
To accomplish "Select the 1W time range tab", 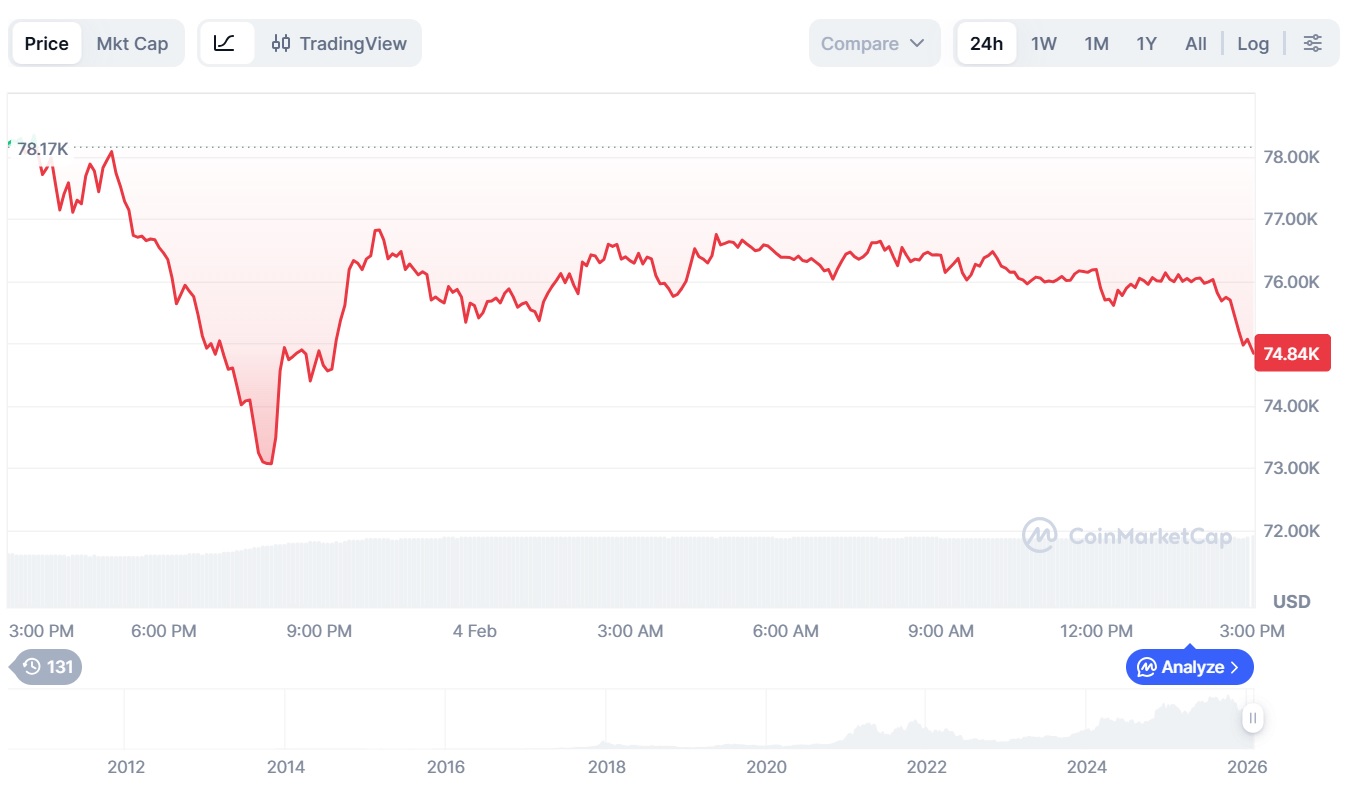I will click(1043, 43).
